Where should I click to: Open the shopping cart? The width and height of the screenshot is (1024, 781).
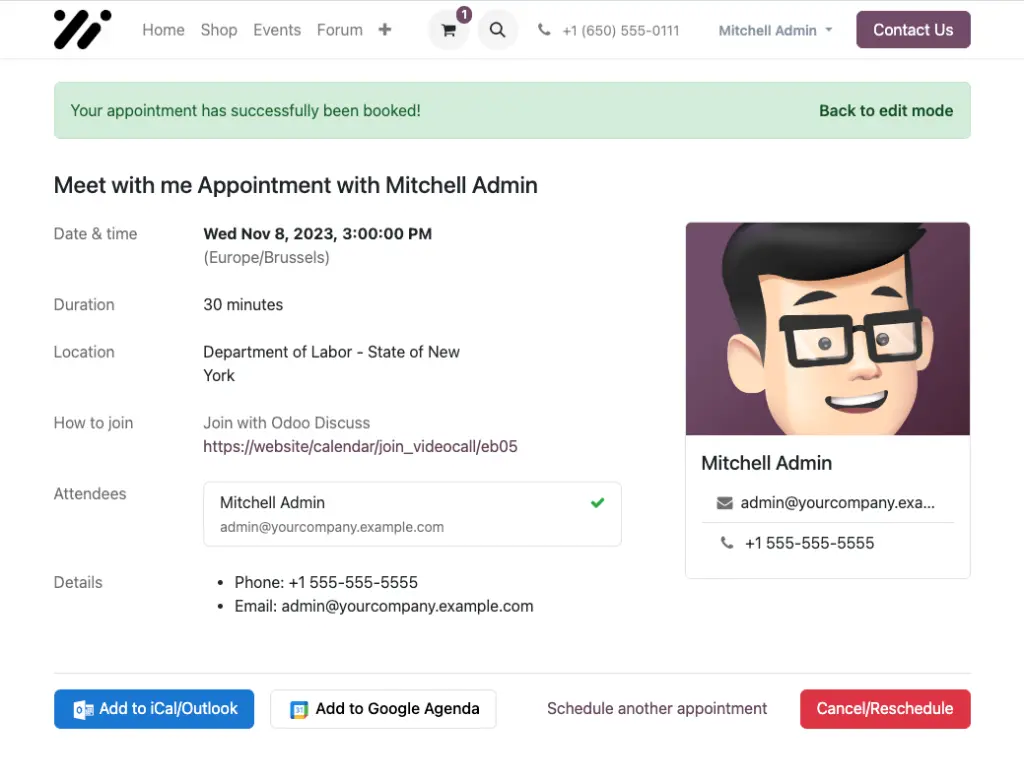(x=448, y=31)
